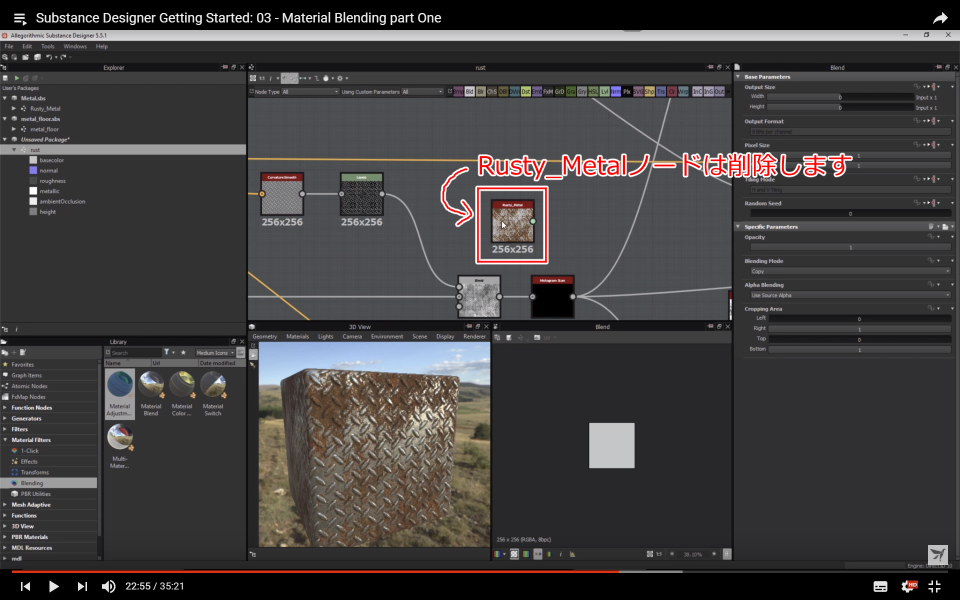Collapse the Metal.sbs package
960x600 pixels.
coord(6,98)
